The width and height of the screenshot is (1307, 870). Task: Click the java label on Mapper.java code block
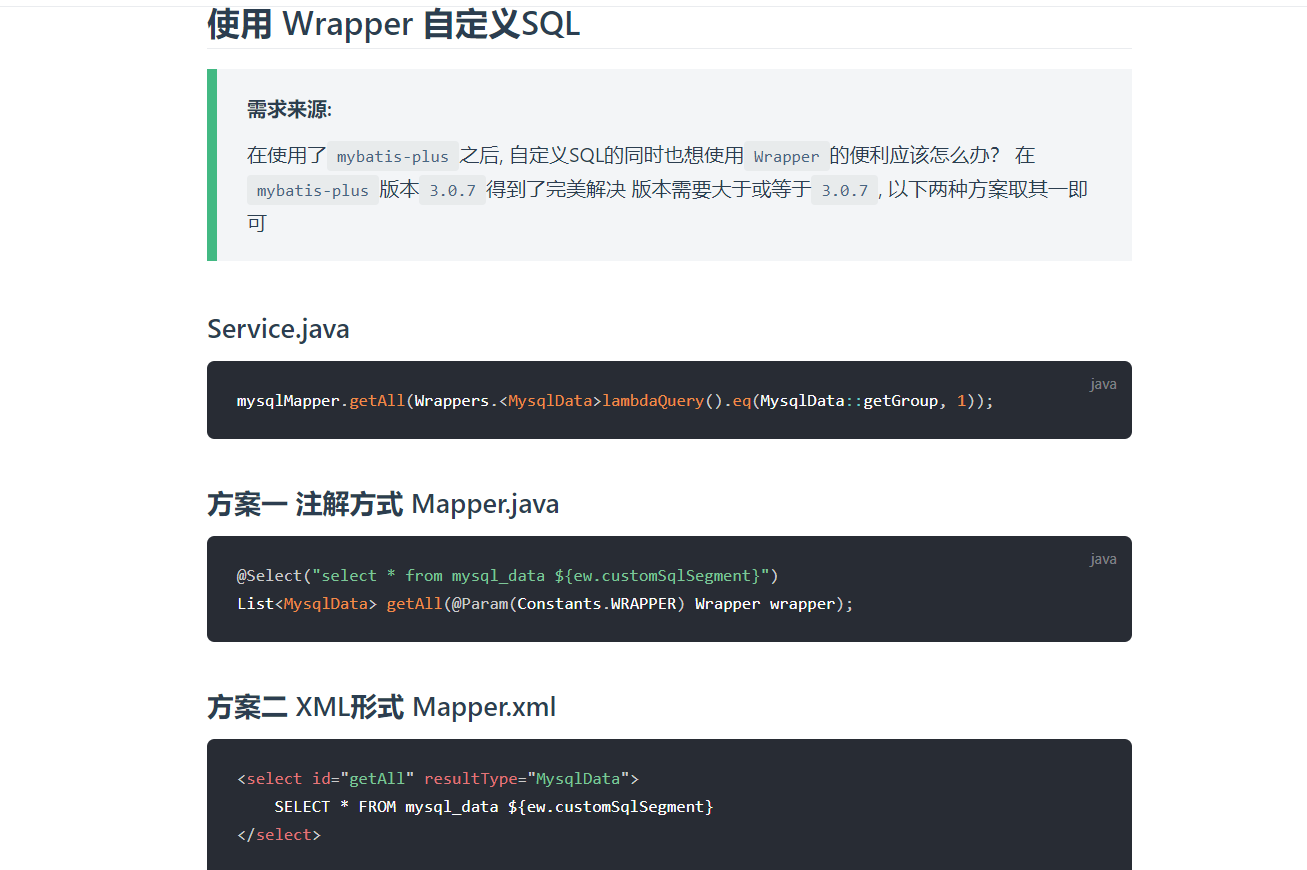tap(1102, 558)
